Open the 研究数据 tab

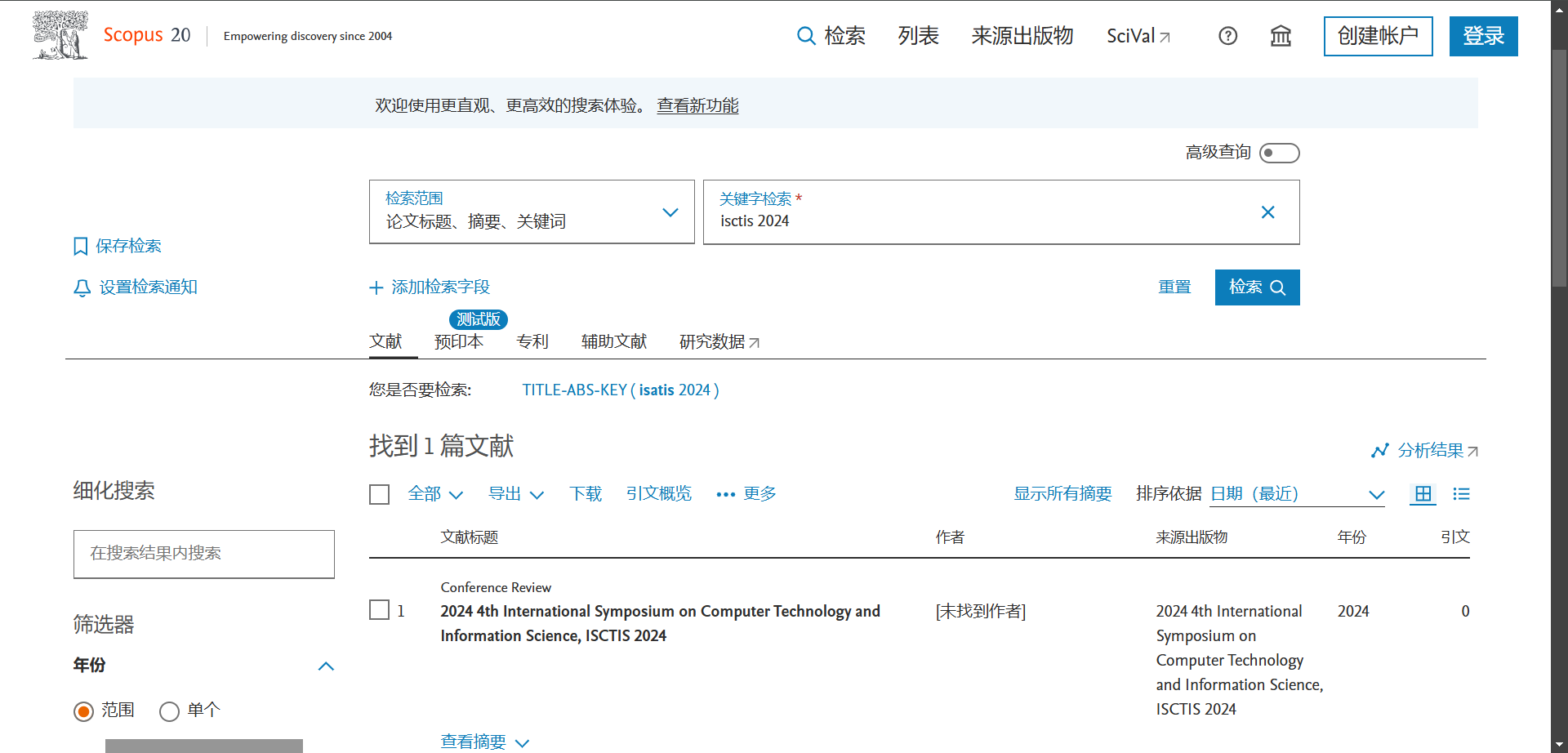(719, 341)
